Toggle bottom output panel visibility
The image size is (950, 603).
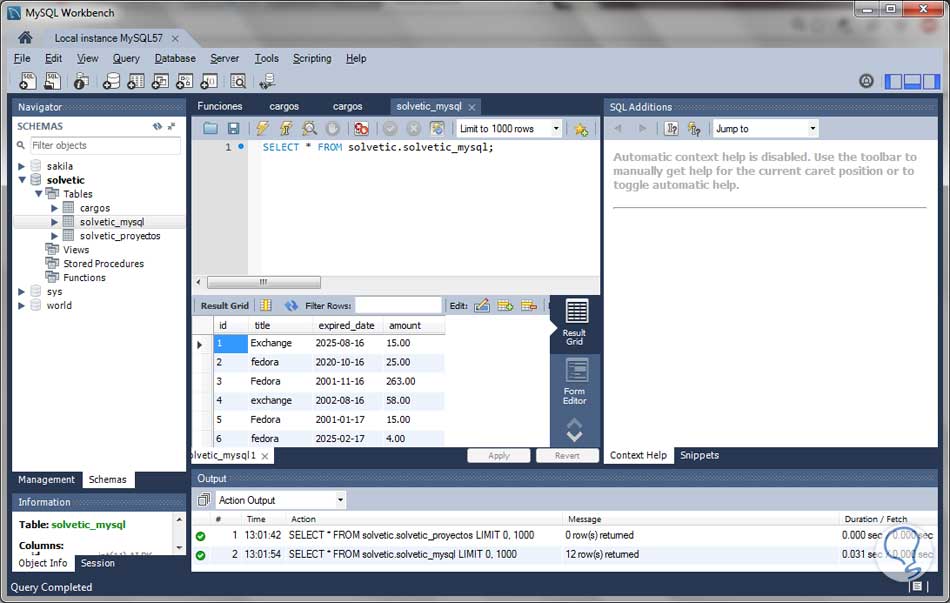click(912, 81)
